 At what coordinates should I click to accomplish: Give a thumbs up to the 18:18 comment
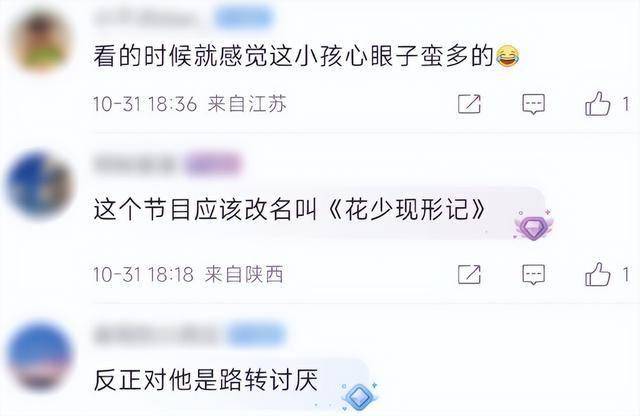point(598,274)
